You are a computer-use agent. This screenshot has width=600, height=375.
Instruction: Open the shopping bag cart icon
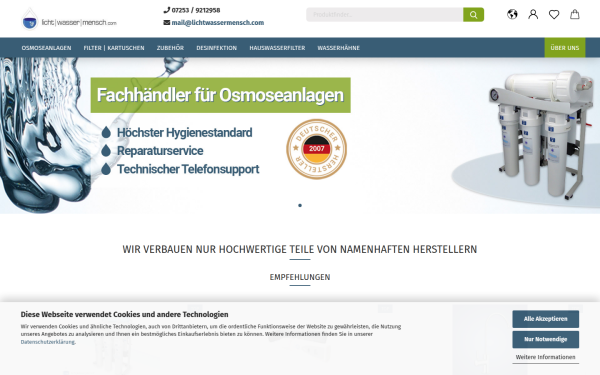tap(575, 15)
